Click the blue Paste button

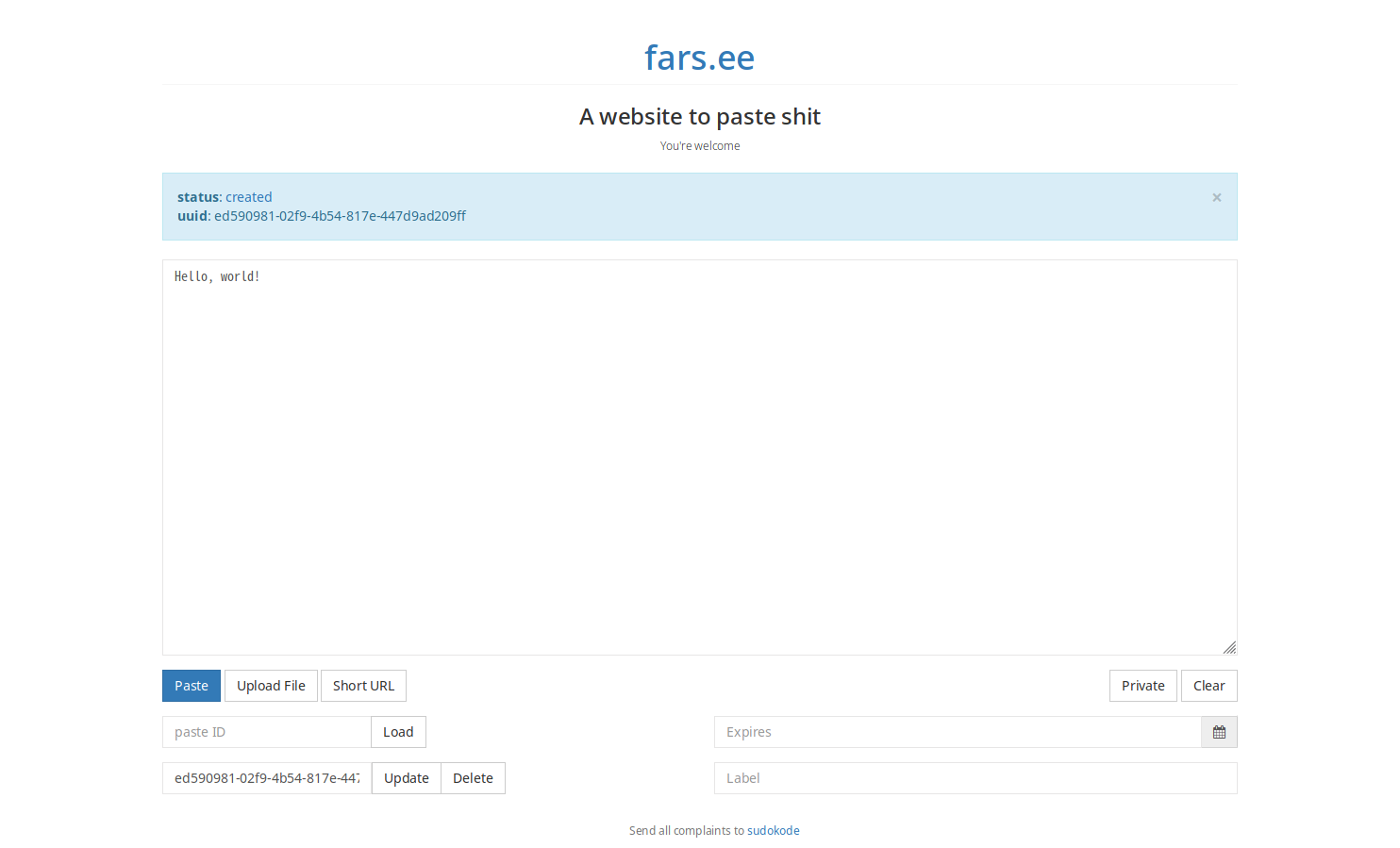point(192,686)
